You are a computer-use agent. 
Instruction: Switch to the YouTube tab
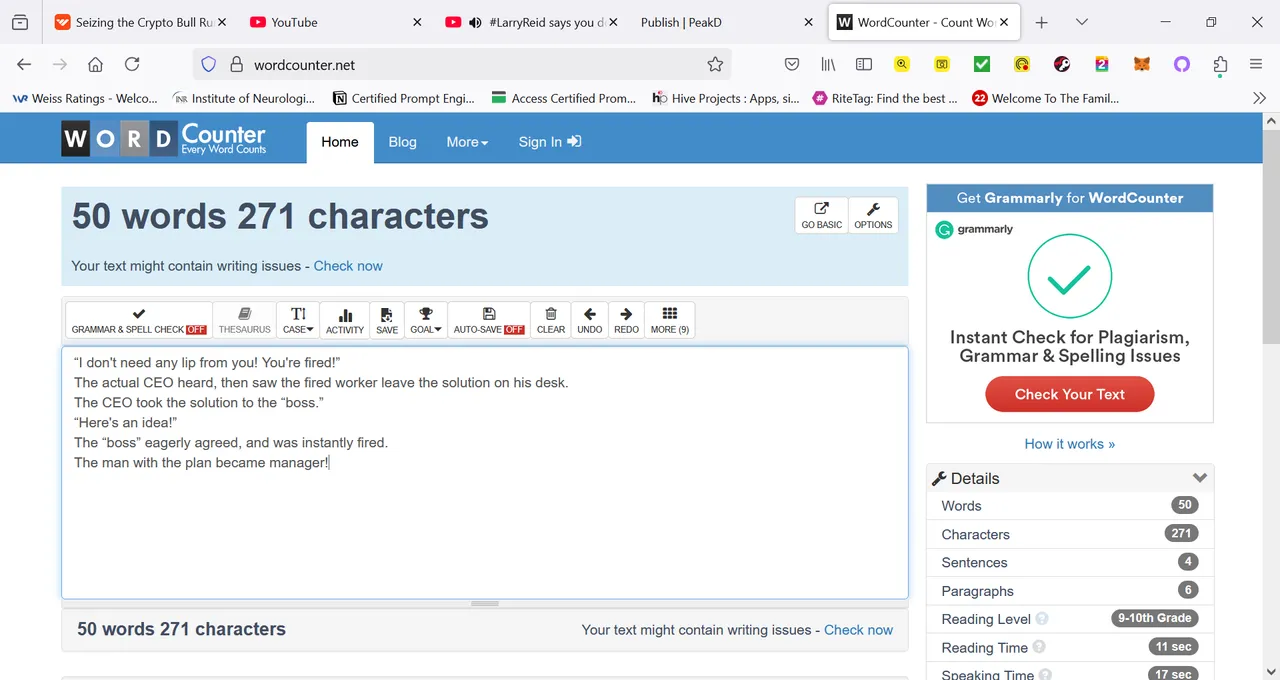pyautogui.click(x=335, y=22)
